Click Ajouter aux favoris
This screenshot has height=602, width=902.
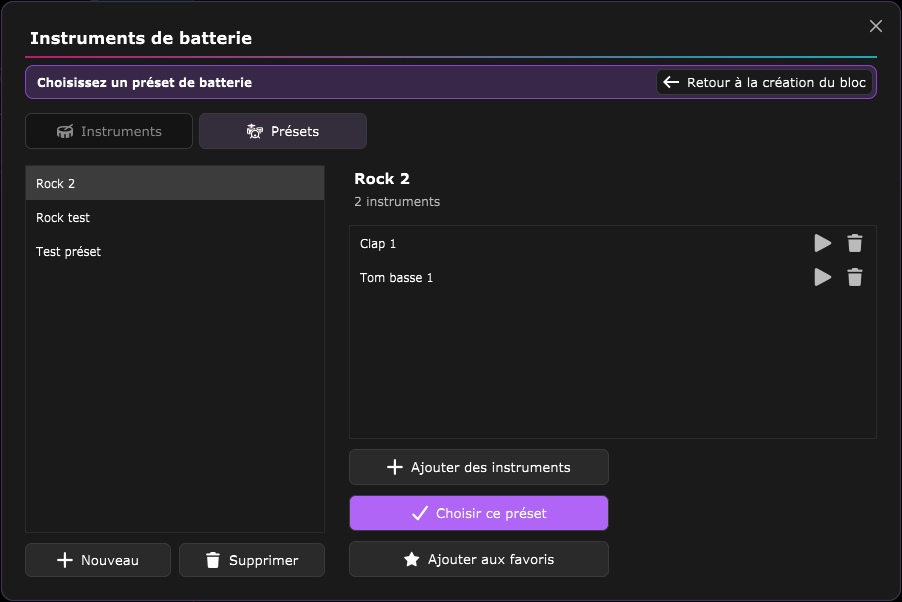(x=479, y=559)
